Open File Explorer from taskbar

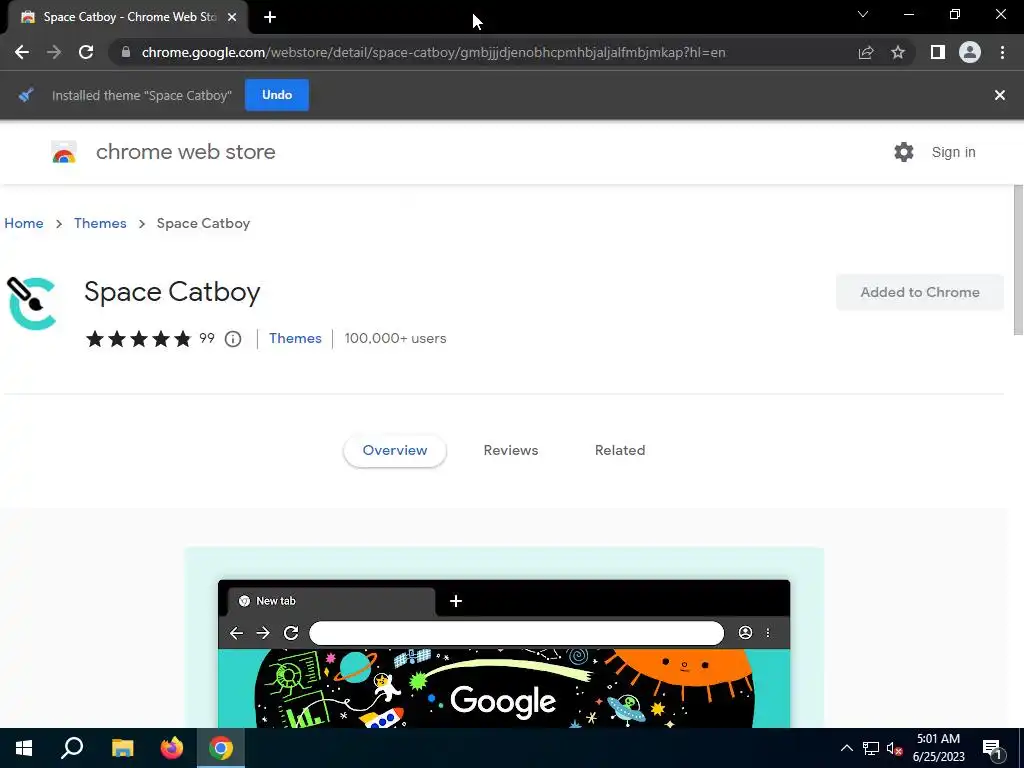click(122, 748)
